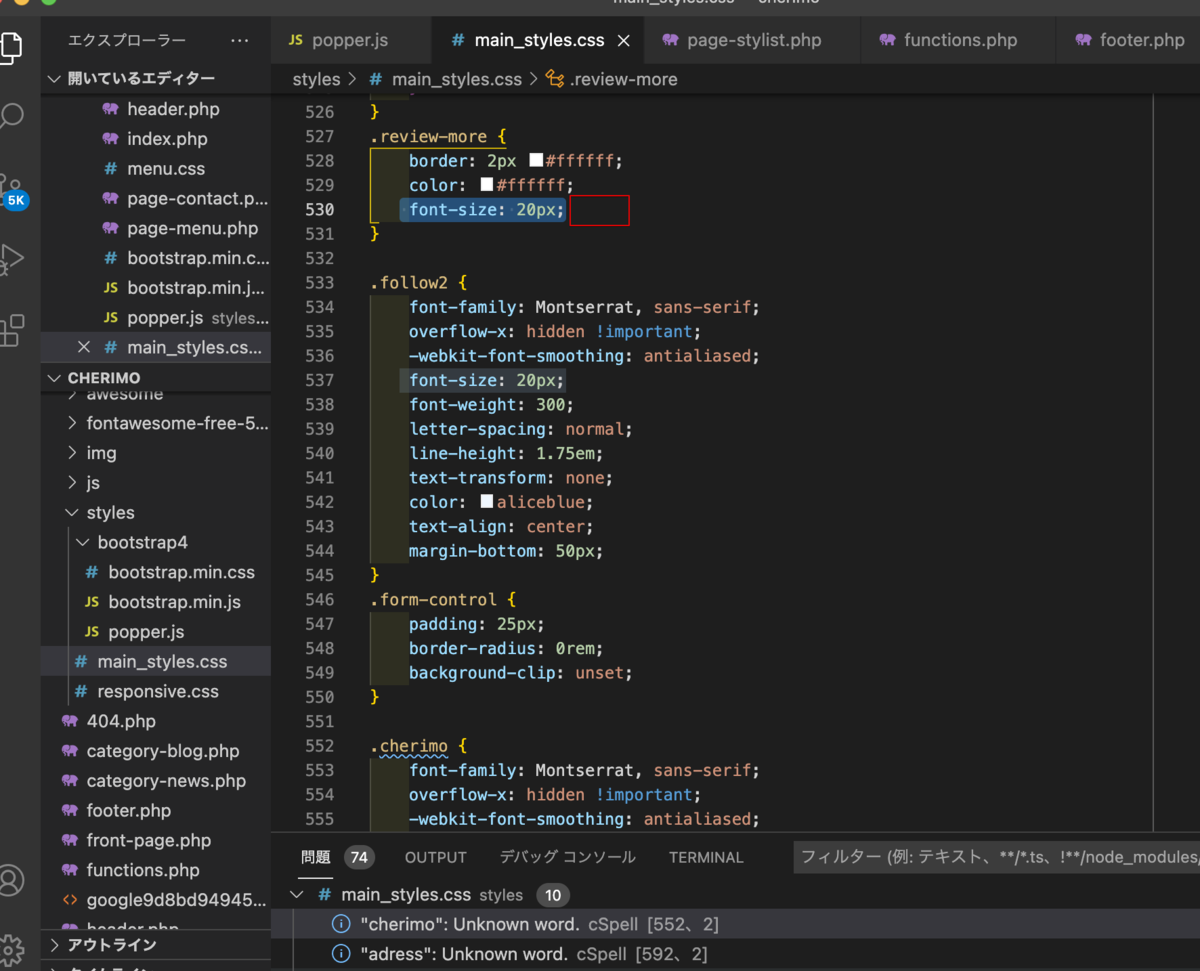Open the Extensions view
This screenshot has height=971, width=1200.
click(x=10, y=330)
